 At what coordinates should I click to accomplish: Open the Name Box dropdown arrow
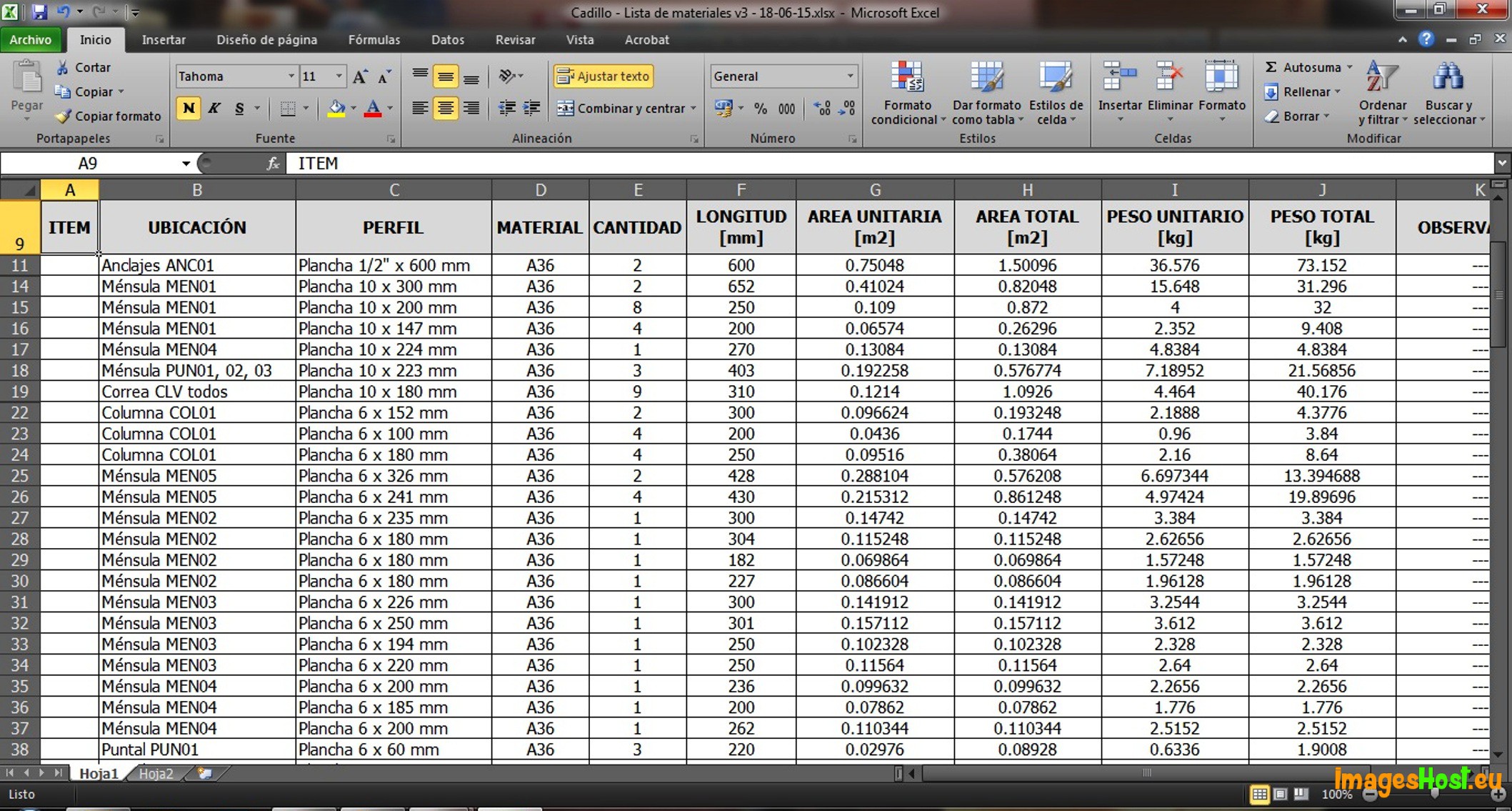coord(186,164)
